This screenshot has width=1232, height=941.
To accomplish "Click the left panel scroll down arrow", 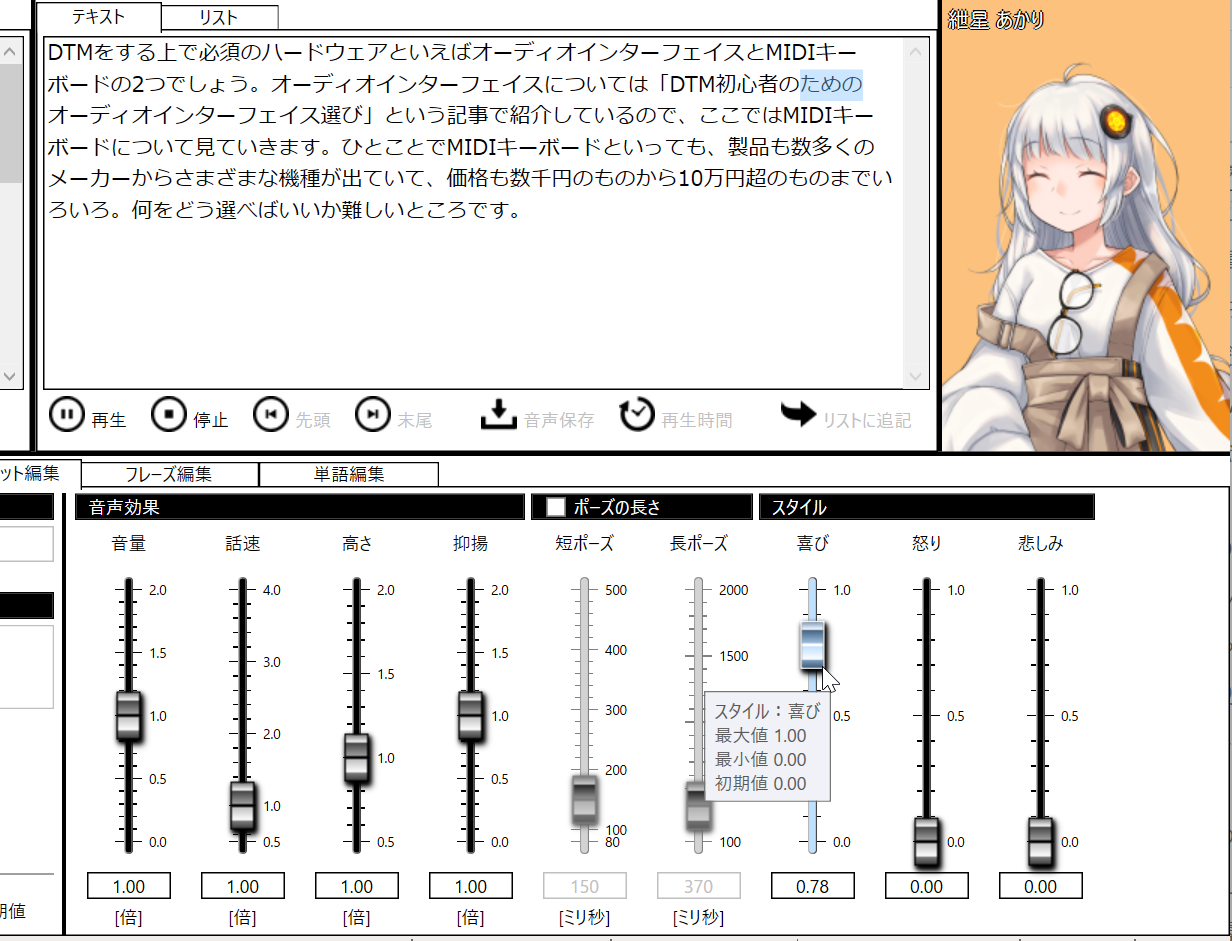I will pyautogui.click(x=10, y=377).
